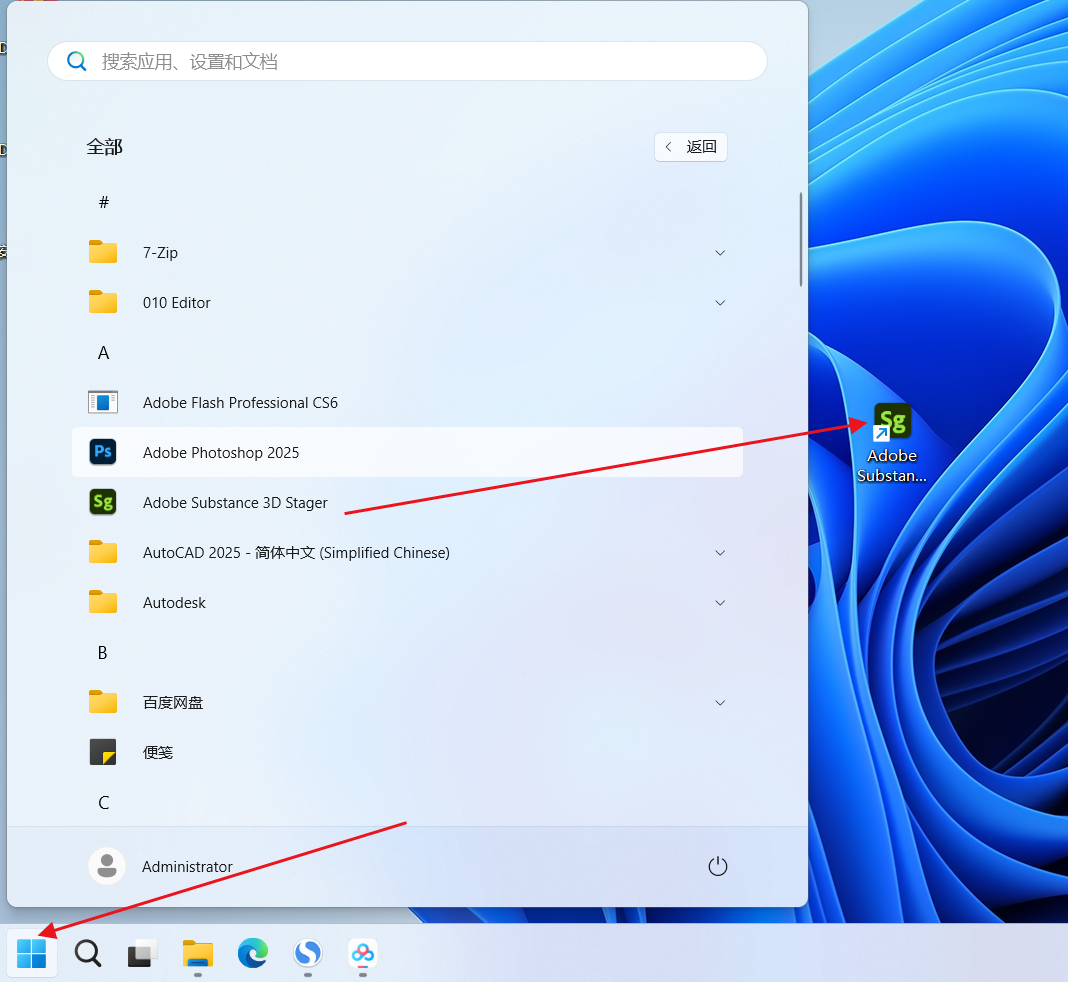Click the all-apps list scrollbar
This screenshot has height=982, width=1068.
point(800,240)
